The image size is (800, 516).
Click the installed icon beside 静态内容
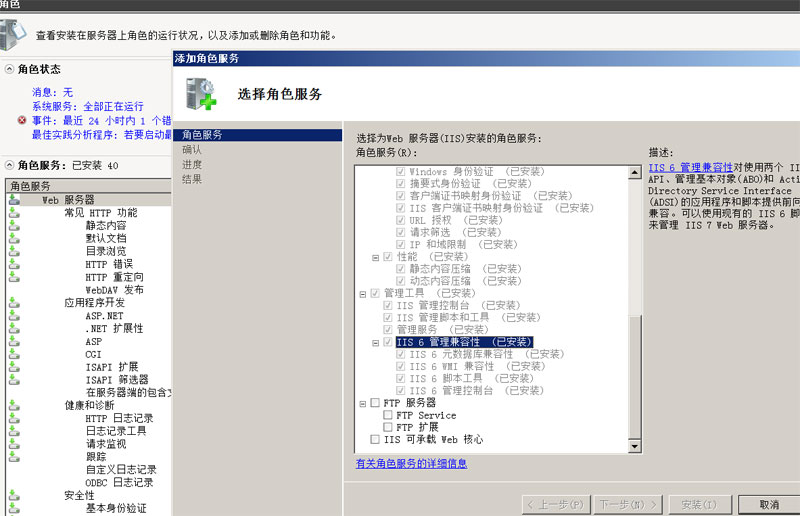pos(14,225)
